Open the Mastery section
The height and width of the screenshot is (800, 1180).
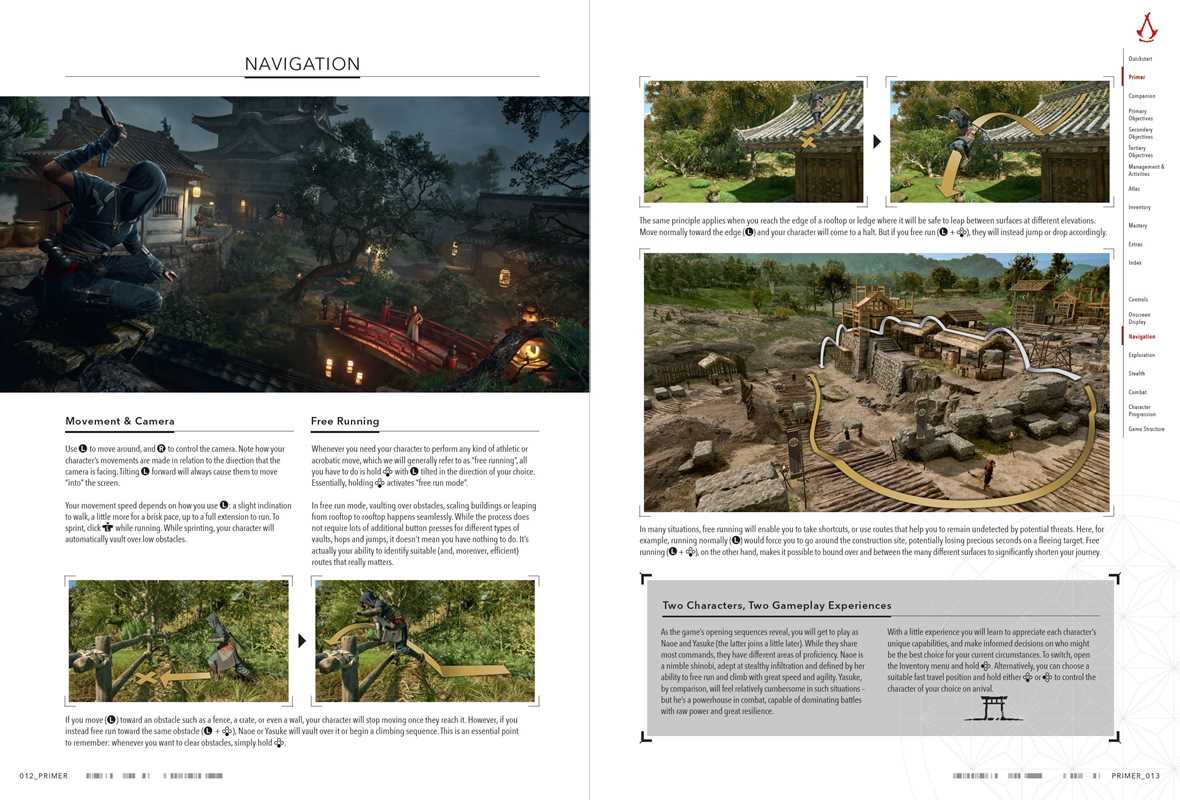click(x=1139, y=225)
